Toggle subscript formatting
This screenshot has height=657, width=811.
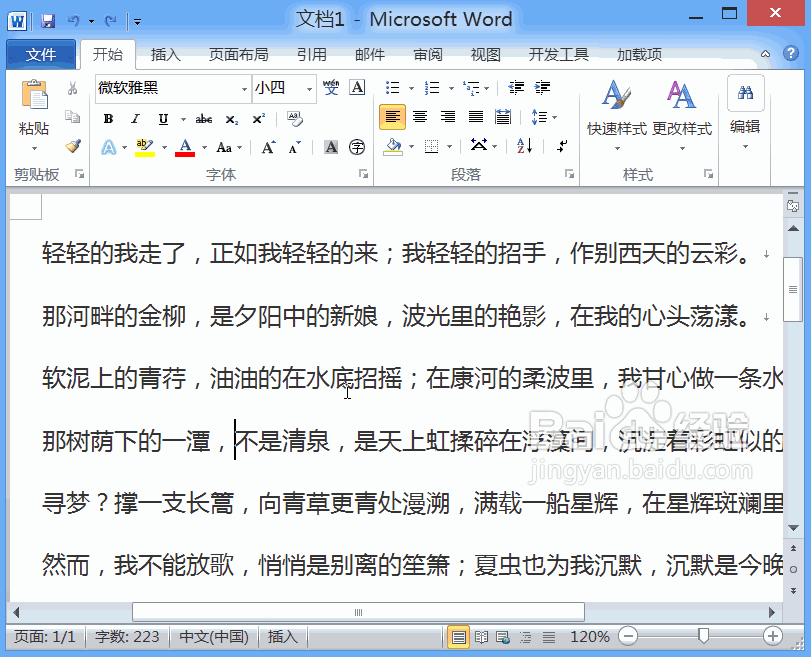pos(230,118)
